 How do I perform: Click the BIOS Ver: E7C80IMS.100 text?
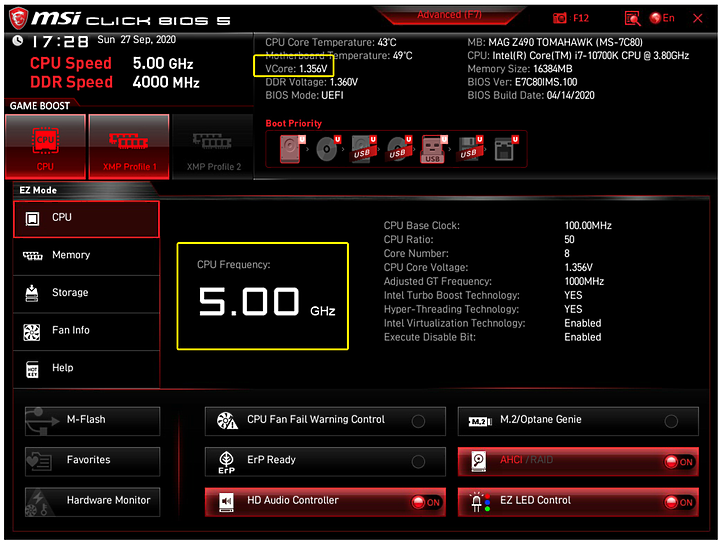click(522, 82)
